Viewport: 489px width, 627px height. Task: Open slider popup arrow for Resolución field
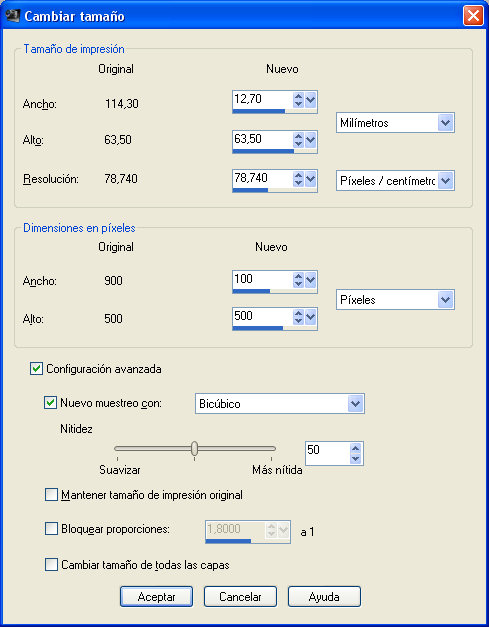pos(311,179)
